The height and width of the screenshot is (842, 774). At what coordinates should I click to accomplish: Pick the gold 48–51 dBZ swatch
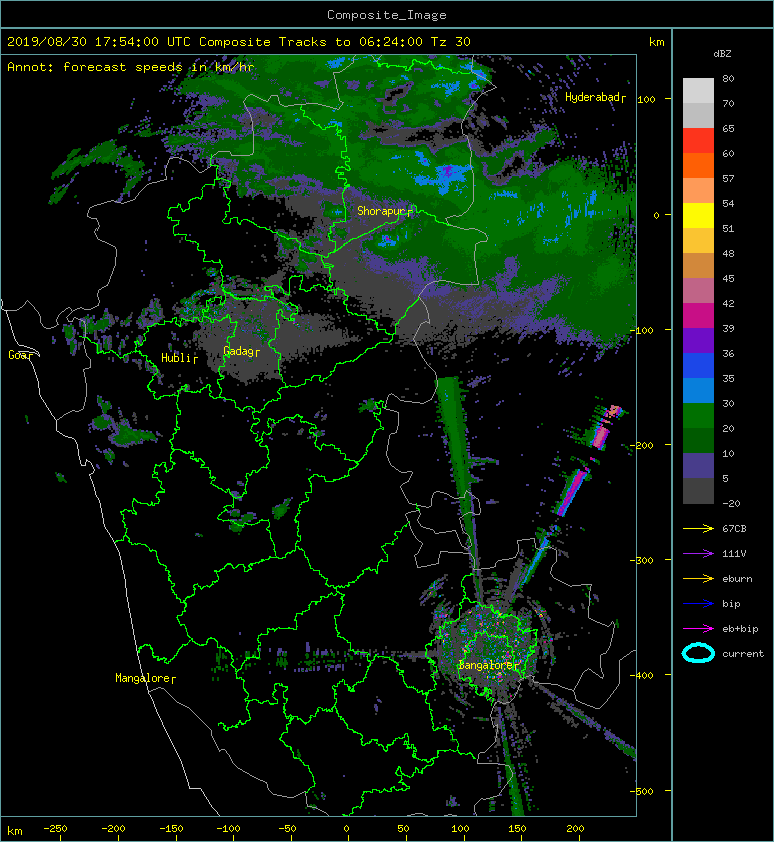point(698,240)
